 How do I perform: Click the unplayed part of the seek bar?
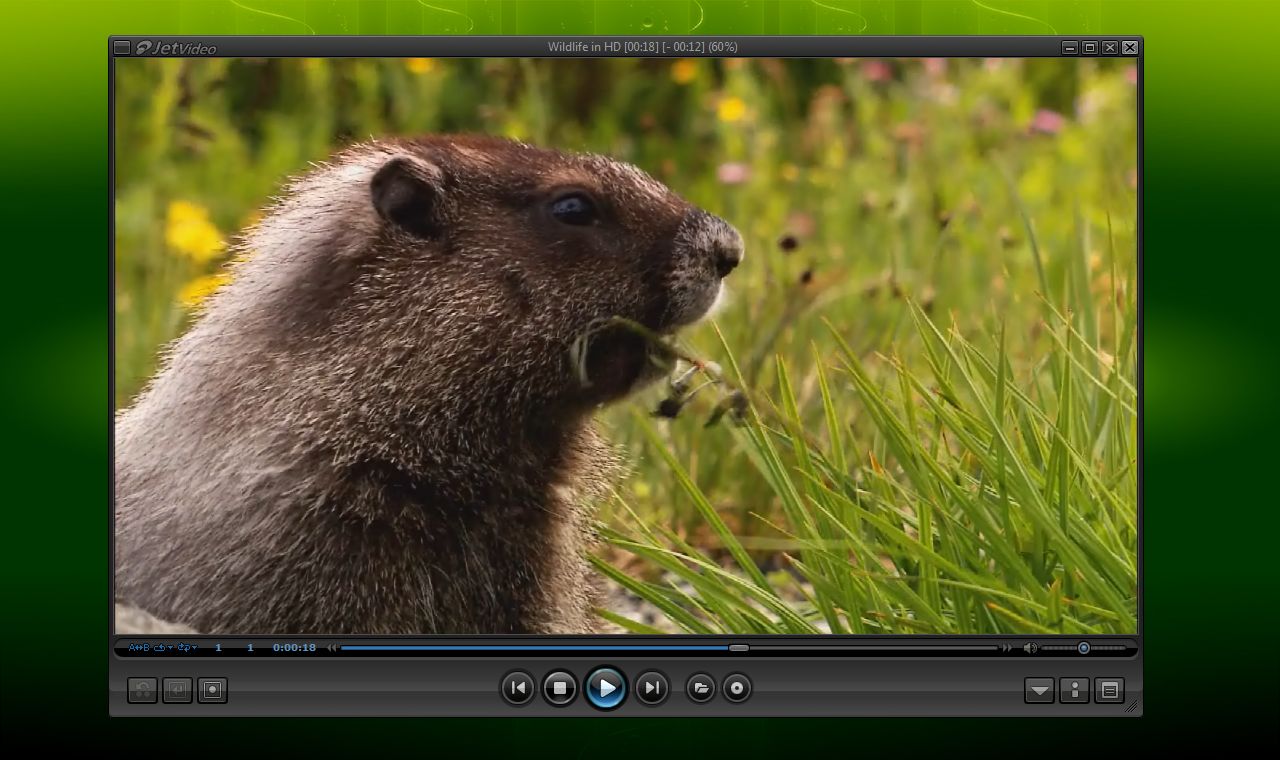click(874, 648)
